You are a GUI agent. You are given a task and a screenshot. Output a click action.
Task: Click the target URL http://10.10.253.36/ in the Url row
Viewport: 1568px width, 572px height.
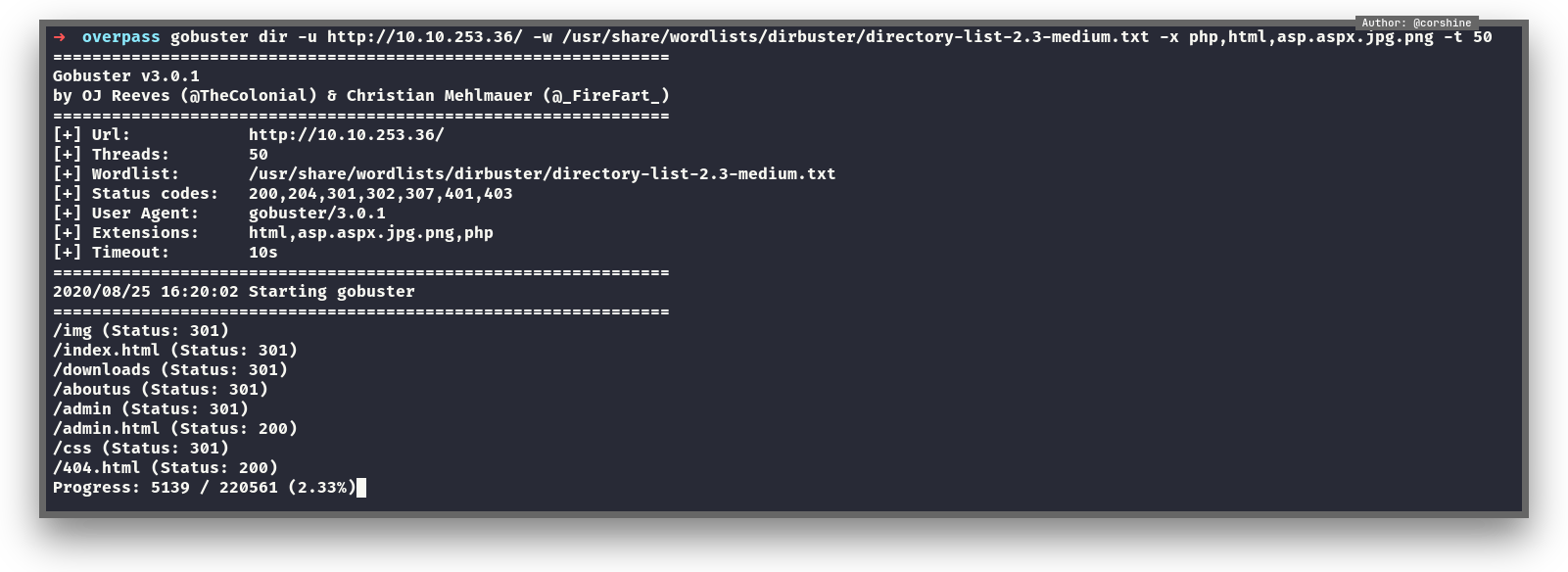point(346,135)
